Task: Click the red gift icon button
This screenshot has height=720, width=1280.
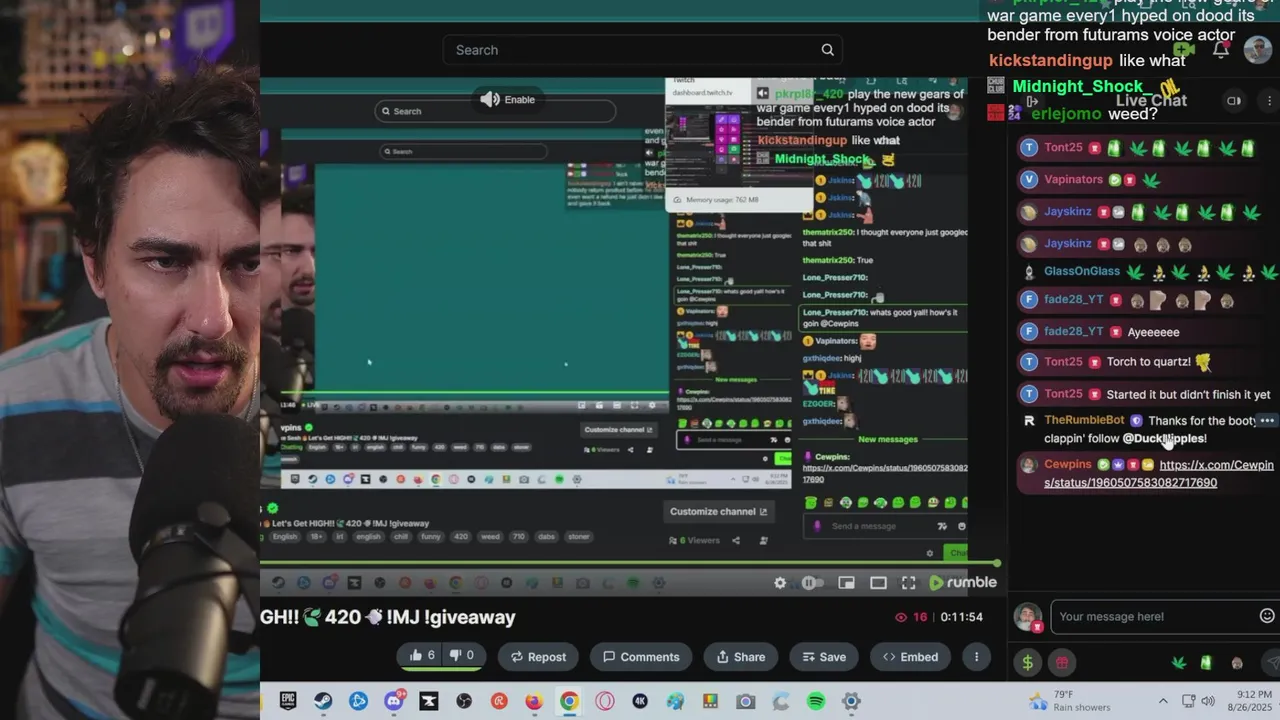Action: point(1062,662)
